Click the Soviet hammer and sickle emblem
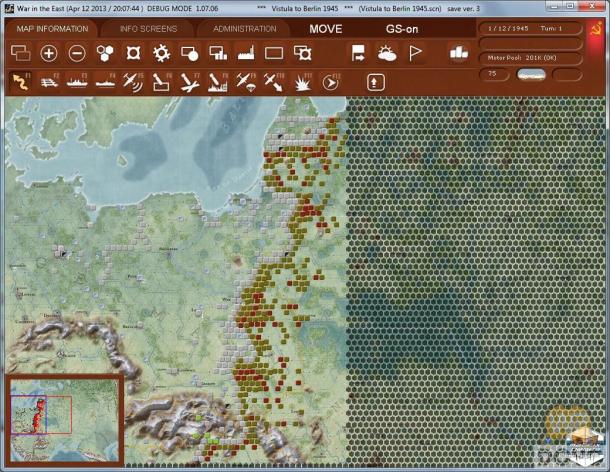This screenshot has height=472, width=610. tap(596, 29)
